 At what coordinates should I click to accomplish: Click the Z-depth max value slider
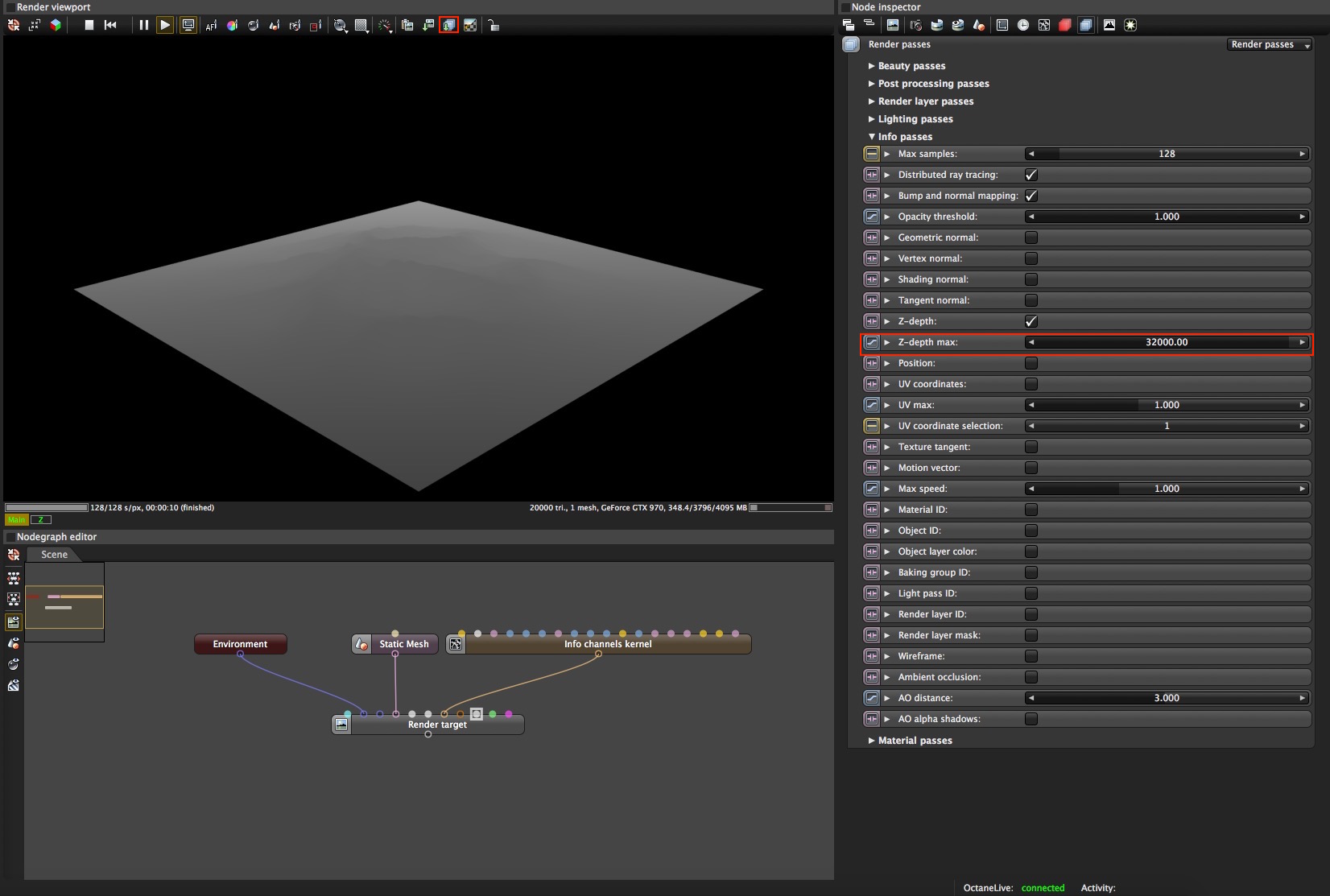pyautogui.click(x=1167, y=342)
